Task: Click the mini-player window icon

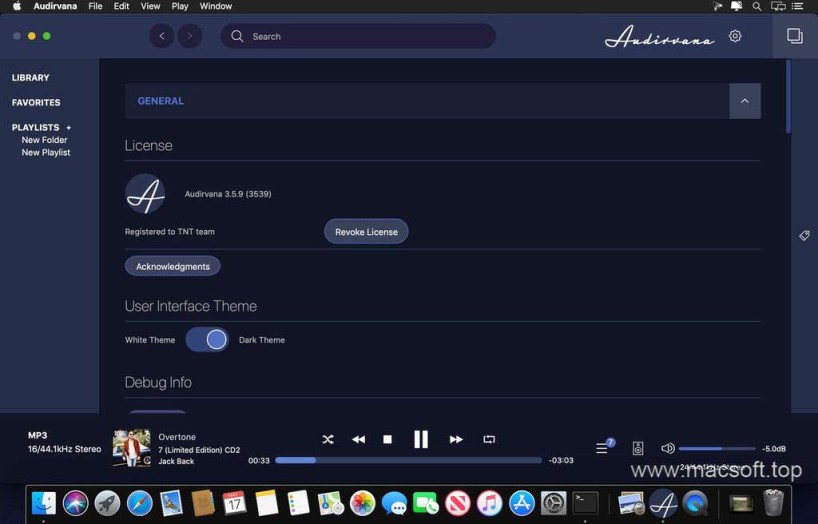Action: 794,36
